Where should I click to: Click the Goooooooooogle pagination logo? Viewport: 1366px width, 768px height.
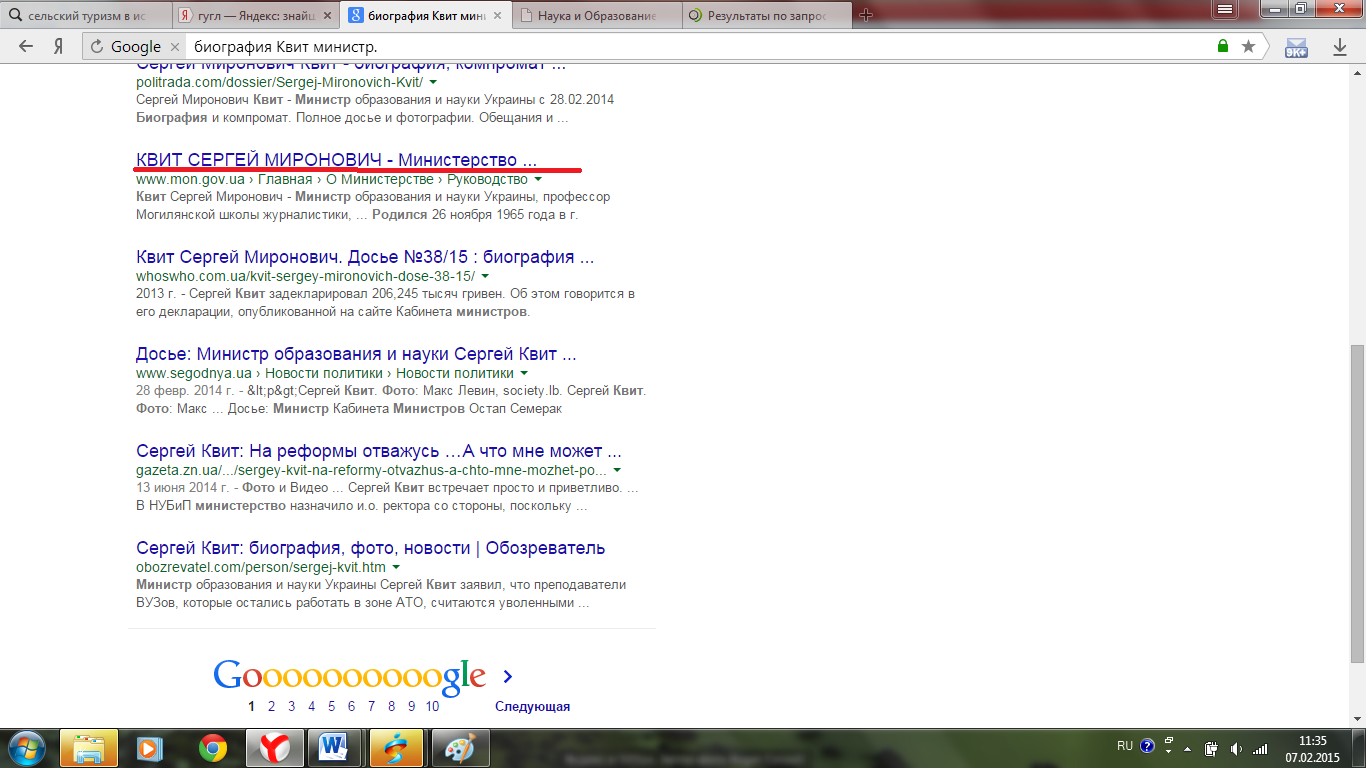click(x=349, y=676)
